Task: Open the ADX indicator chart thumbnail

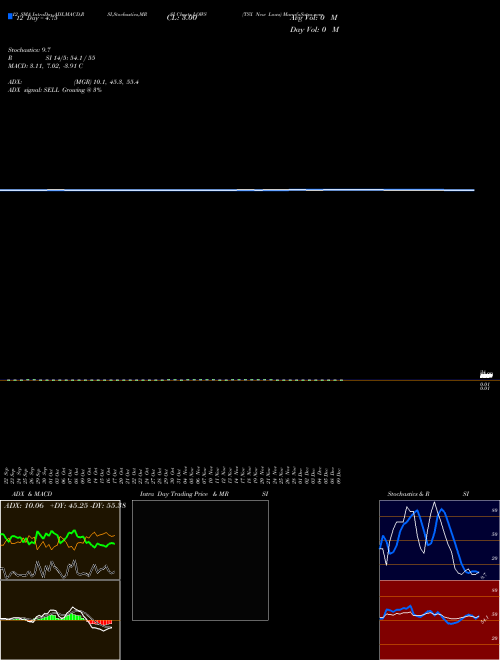Action: (x=60, y=540)
